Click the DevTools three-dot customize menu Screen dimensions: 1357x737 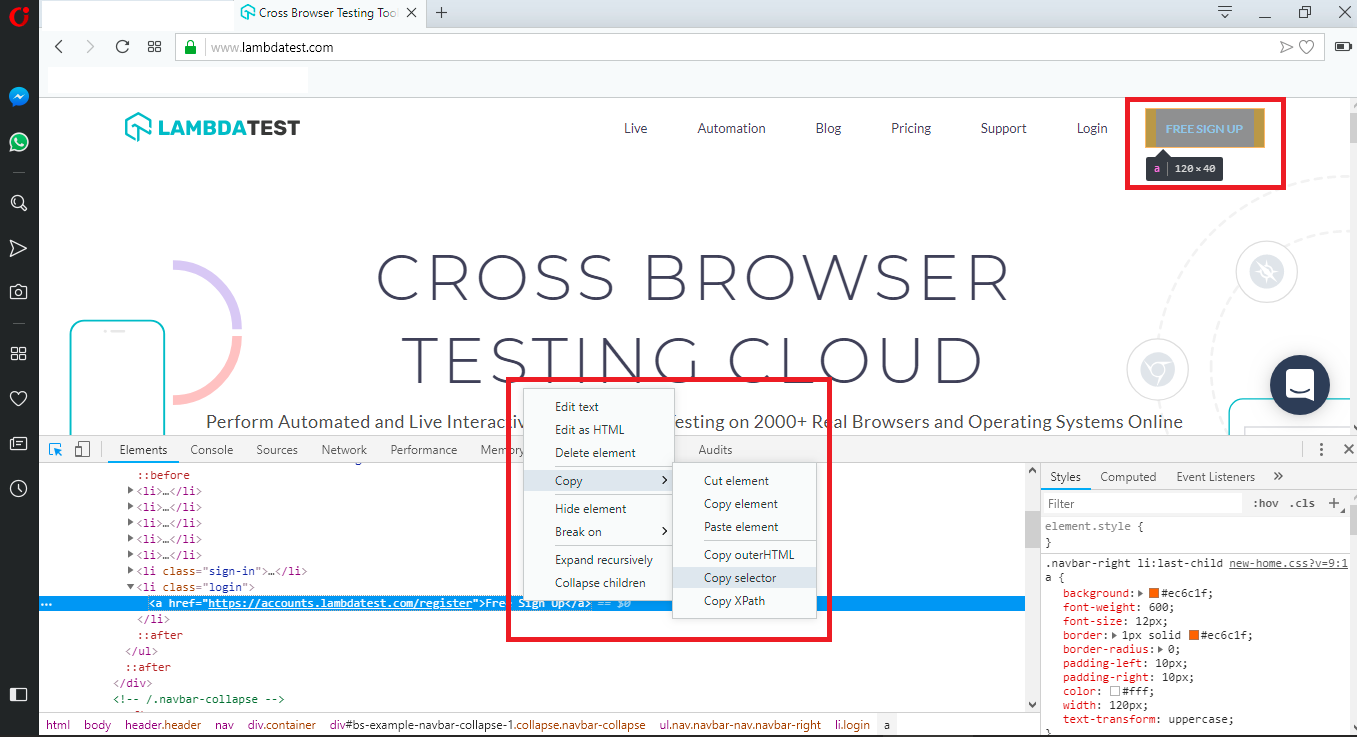click(x=1321, y=450)
